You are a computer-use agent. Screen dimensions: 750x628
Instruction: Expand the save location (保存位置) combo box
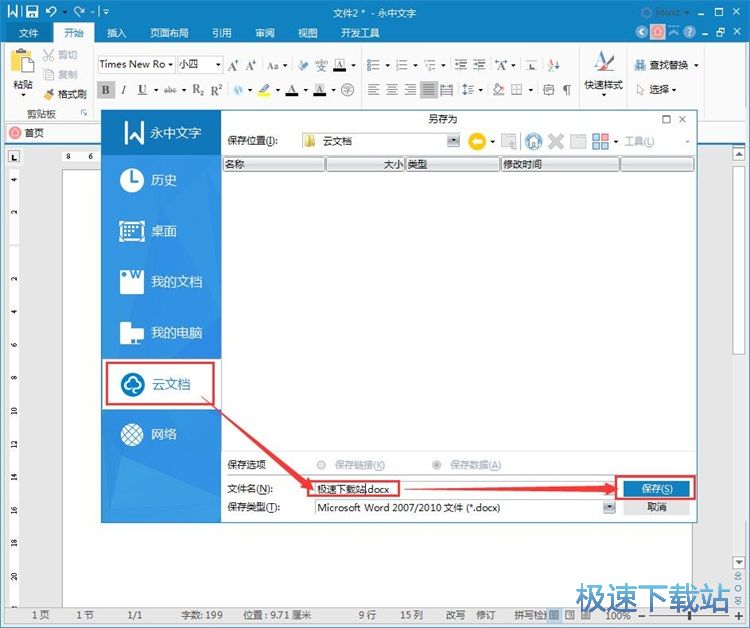(x=452, y=141)
